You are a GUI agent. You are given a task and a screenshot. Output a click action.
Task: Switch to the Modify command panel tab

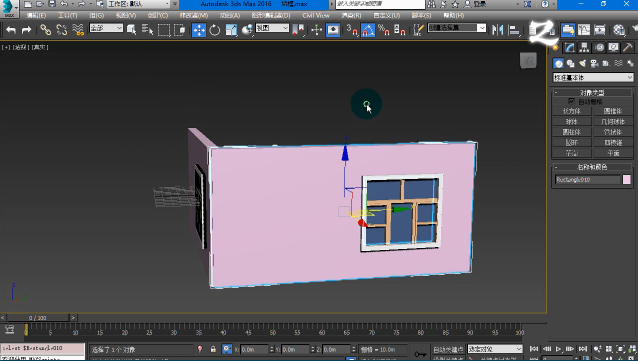pos(570,48)
